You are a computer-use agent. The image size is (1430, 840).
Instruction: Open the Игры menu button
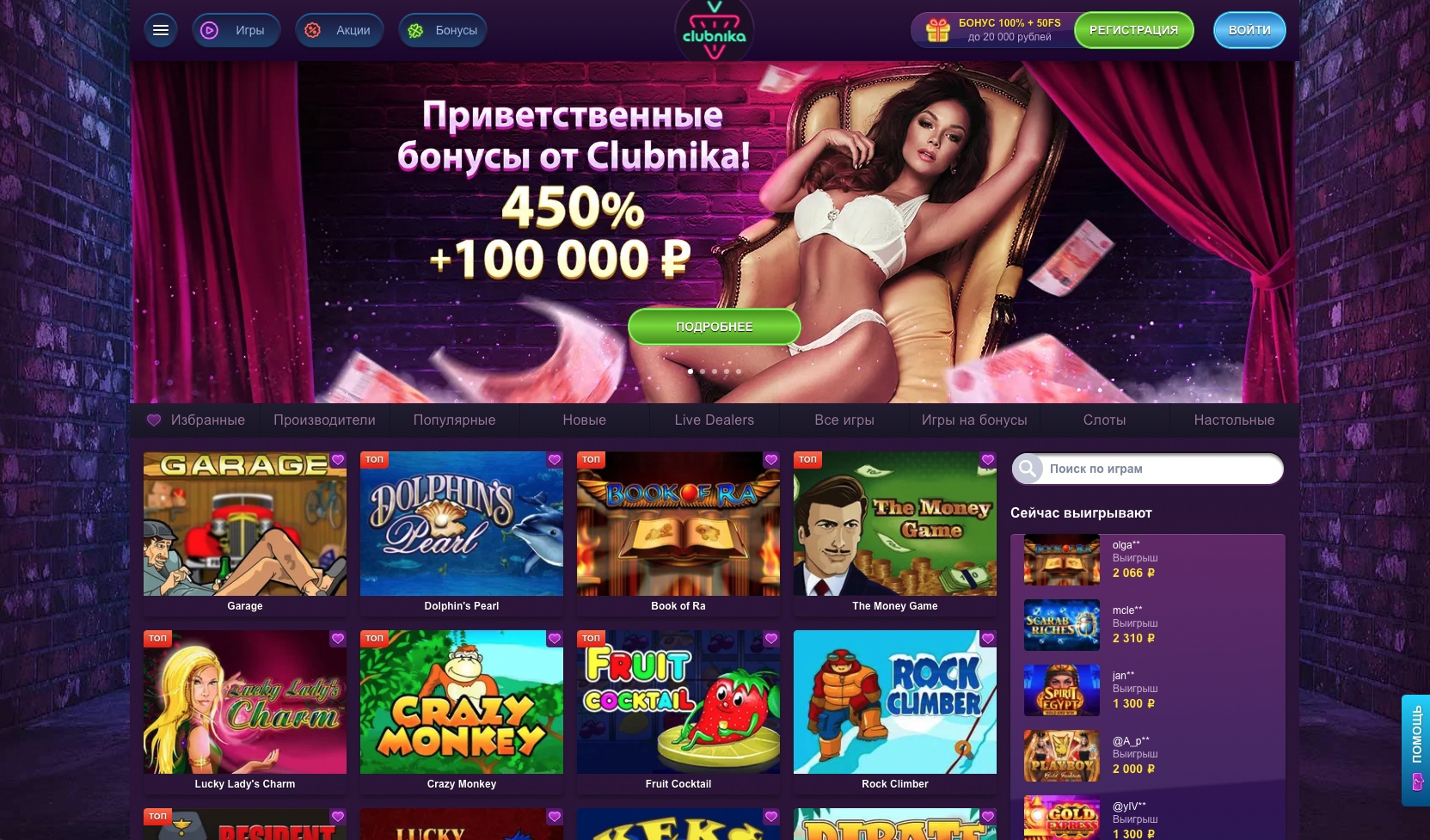click(x=236, y=30)
